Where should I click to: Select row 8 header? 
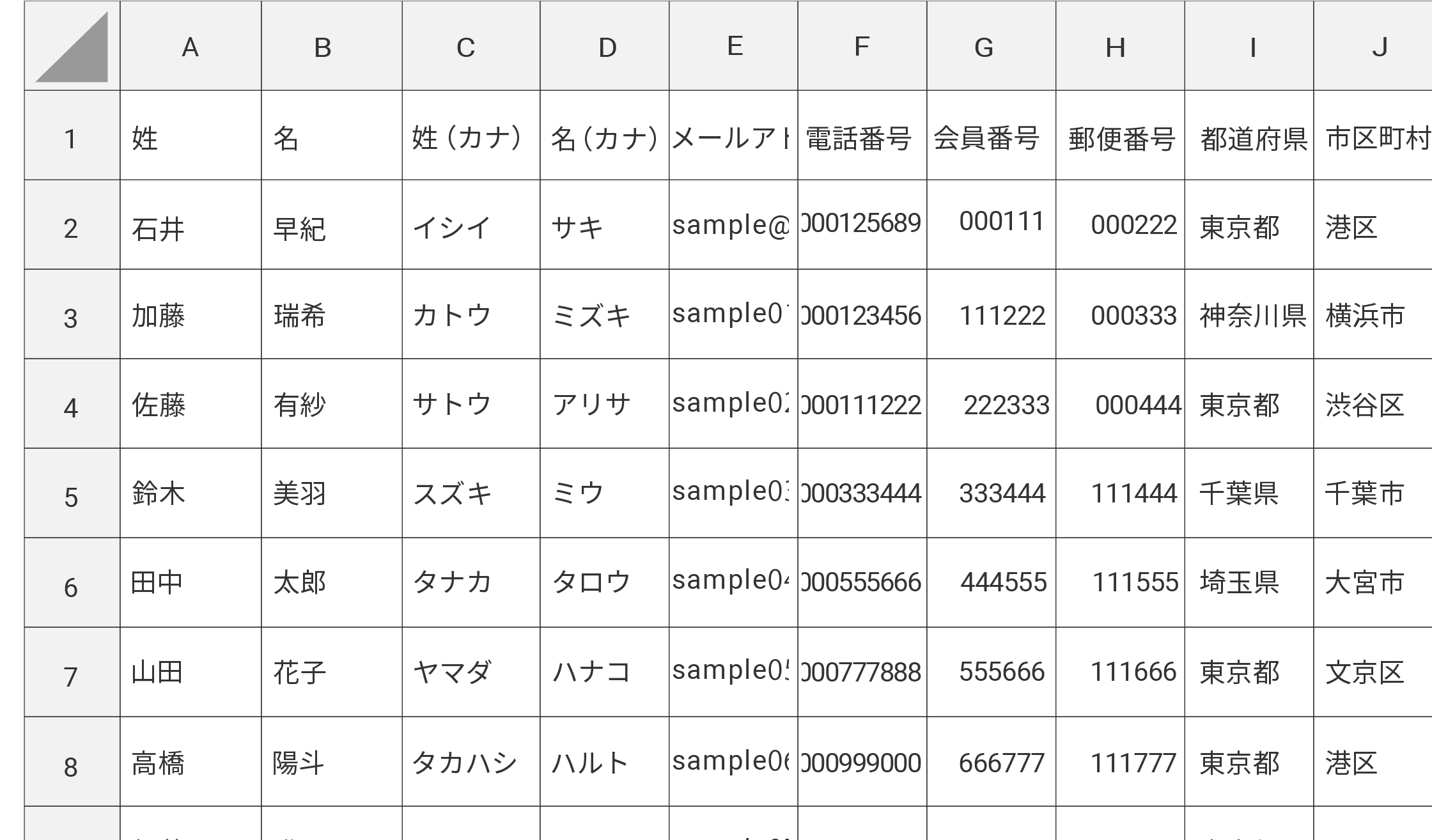coord(72,762)
